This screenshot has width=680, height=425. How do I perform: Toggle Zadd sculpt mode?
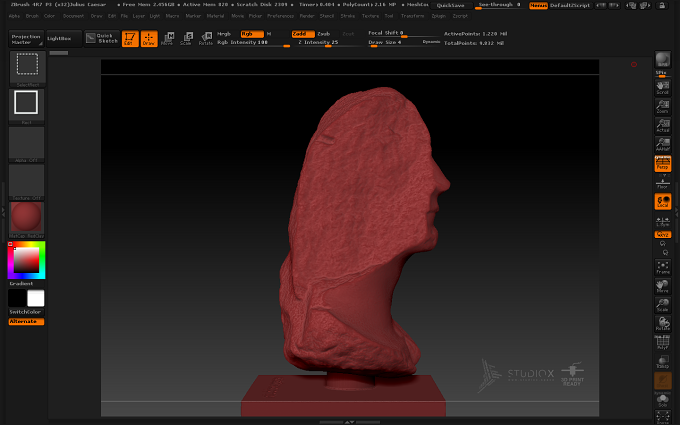303,34
